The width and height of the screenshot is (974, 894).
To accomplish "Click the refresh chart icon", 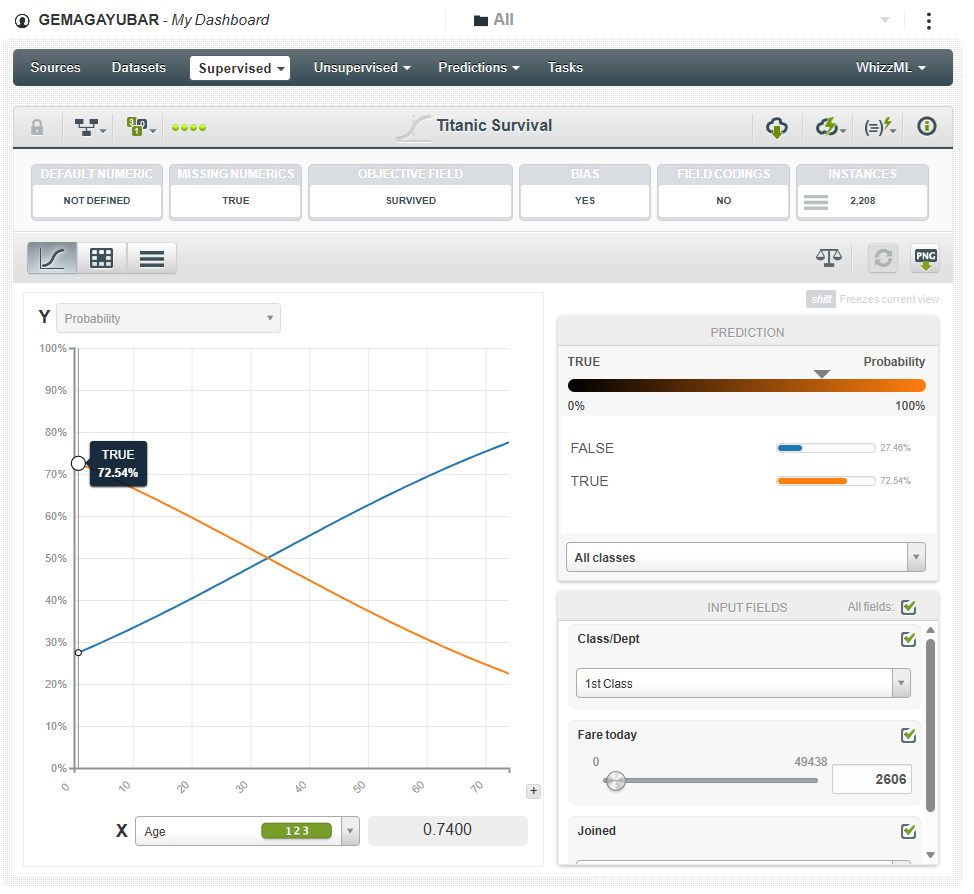I will (882, 258).
